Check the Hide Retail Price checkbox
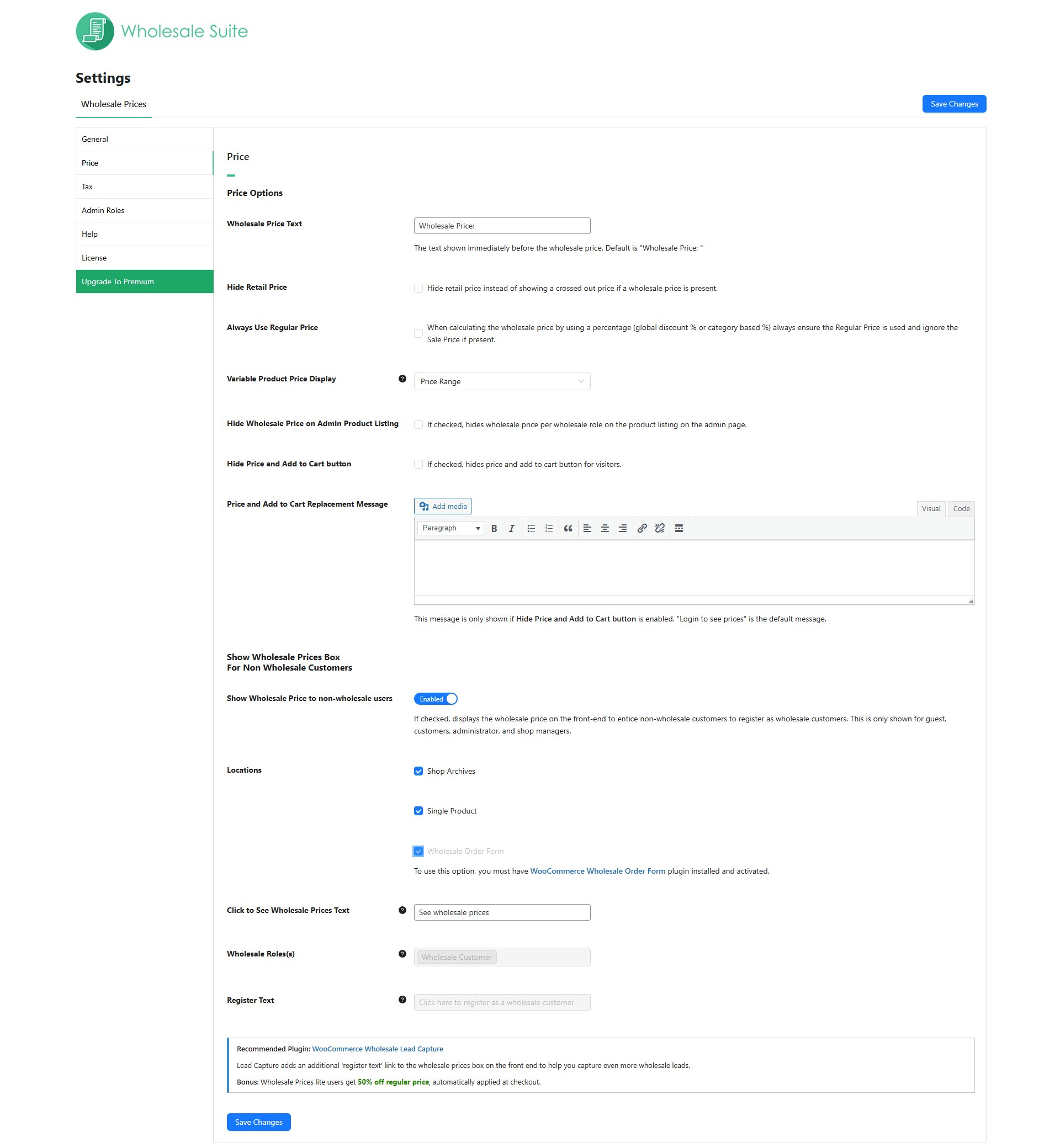Viewport: 1060px width, 1148px height. pos(418,288)
